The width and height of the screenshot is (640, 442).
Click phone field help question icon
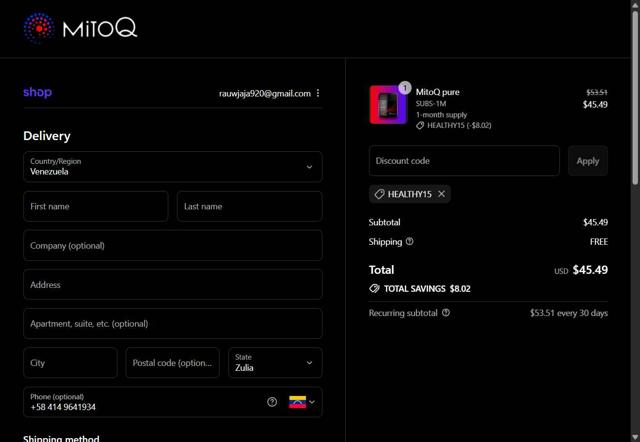click(272, 402)
